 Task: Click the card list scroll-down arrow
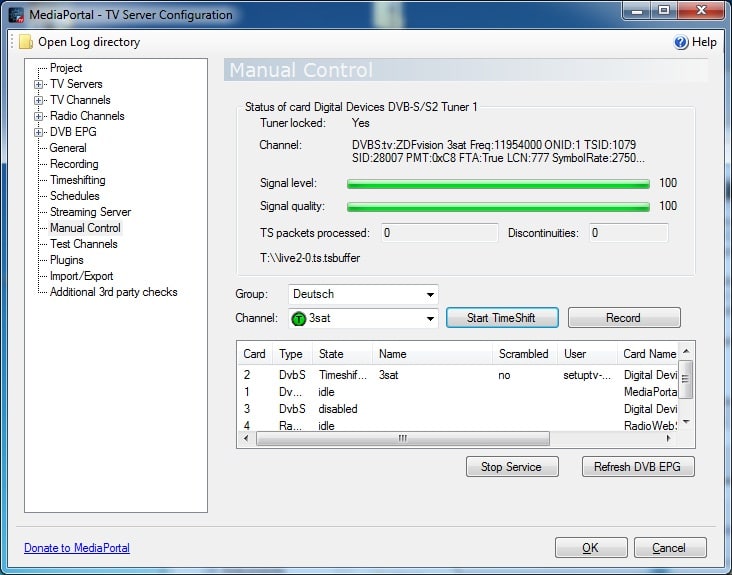685,421
